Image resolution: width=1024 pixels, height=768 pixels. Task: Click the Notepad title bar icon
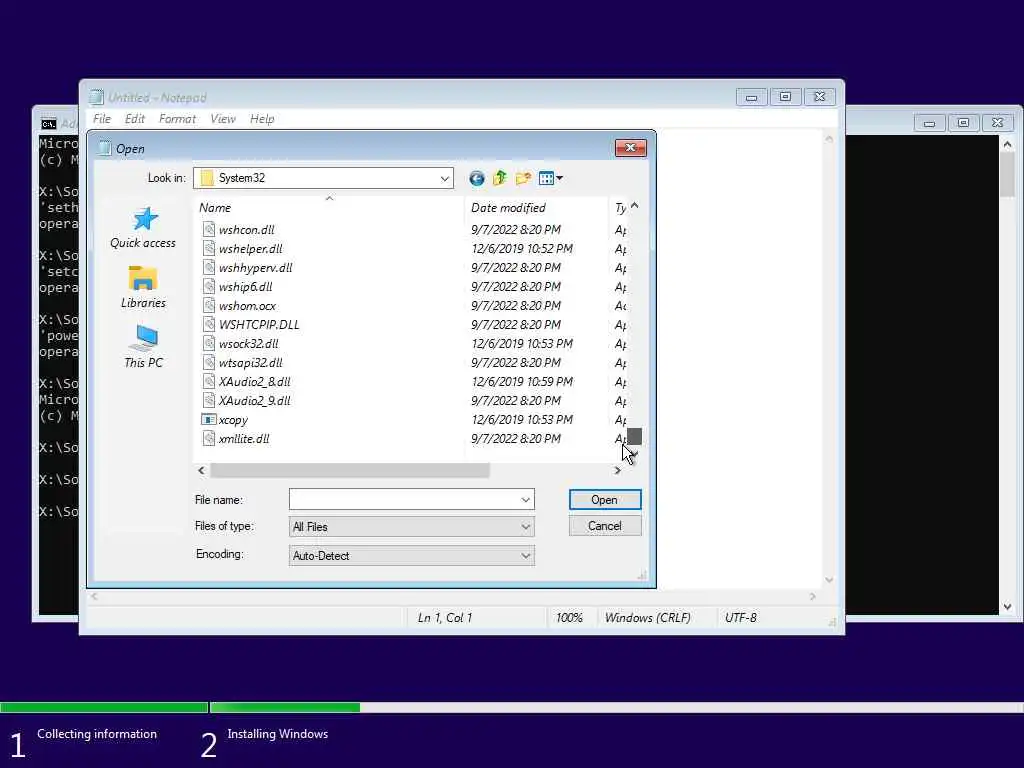tap(97, 97)
